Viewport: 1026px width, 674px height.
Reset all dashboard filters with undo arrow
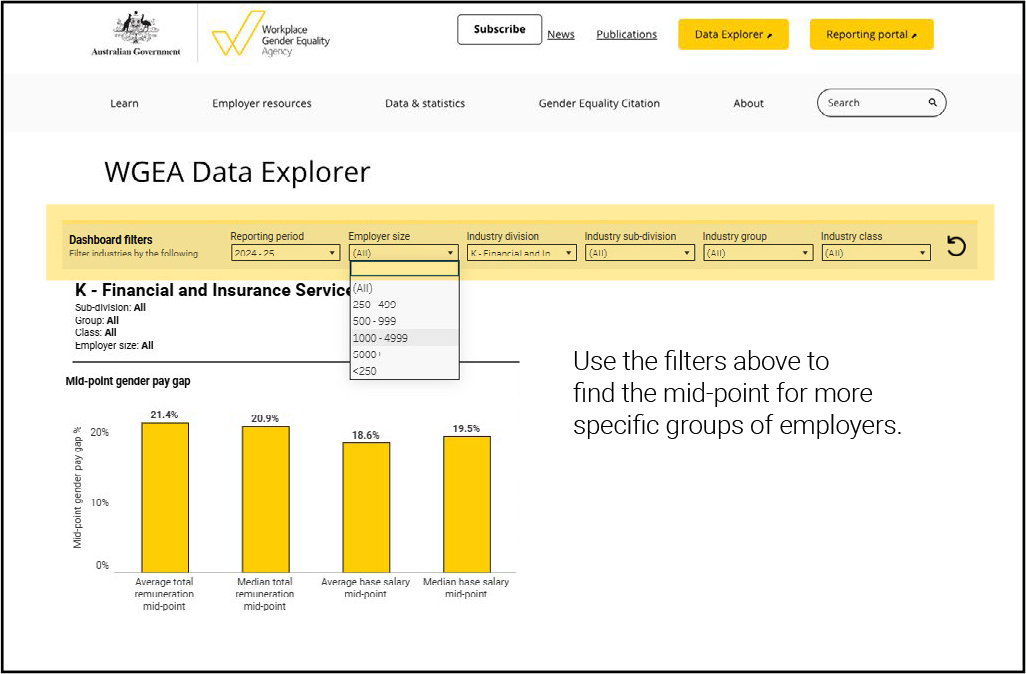(957, 245)
